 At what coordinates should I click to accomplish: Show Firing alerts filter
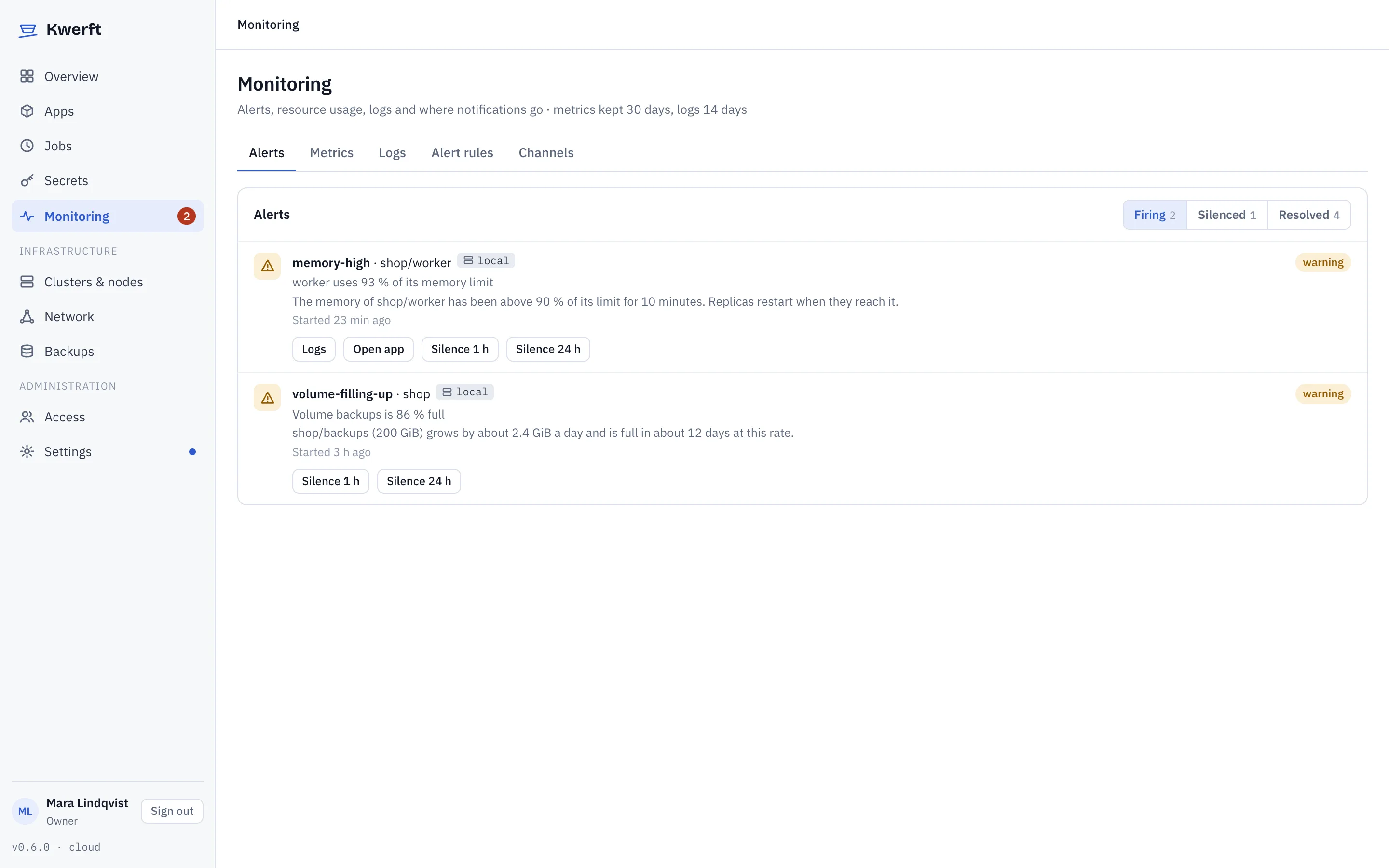tap(1155, 215)
